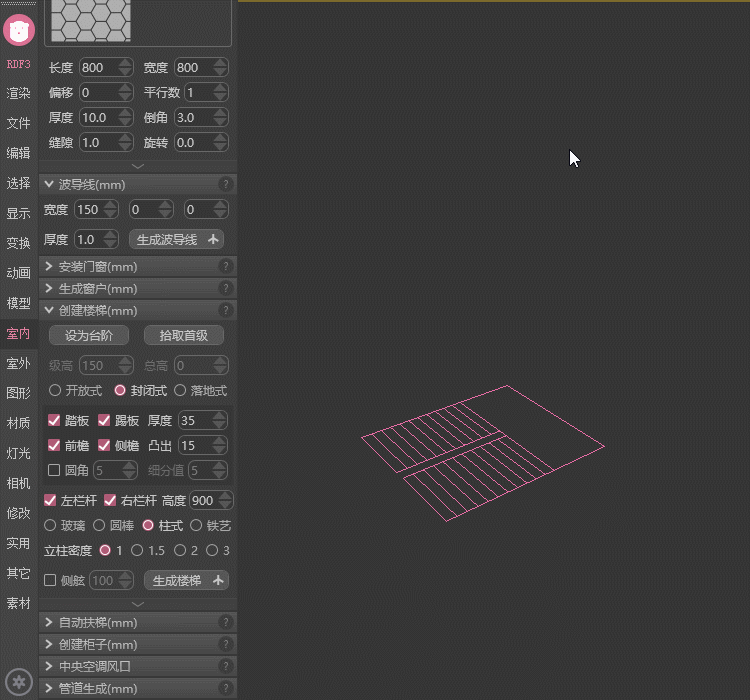Screen dimensions: 750x700
Task: Click stepper arrows of 倒角 field showing 3.0
Action: tap(221, 117)
